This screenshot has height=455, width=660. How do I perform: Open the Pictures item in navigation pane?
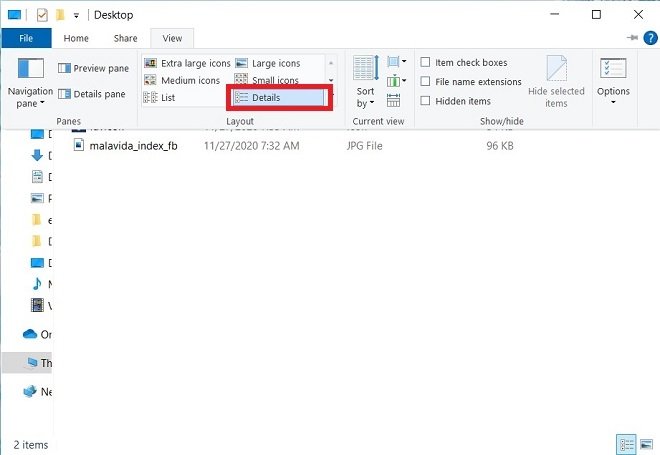[x=41, y=198]
